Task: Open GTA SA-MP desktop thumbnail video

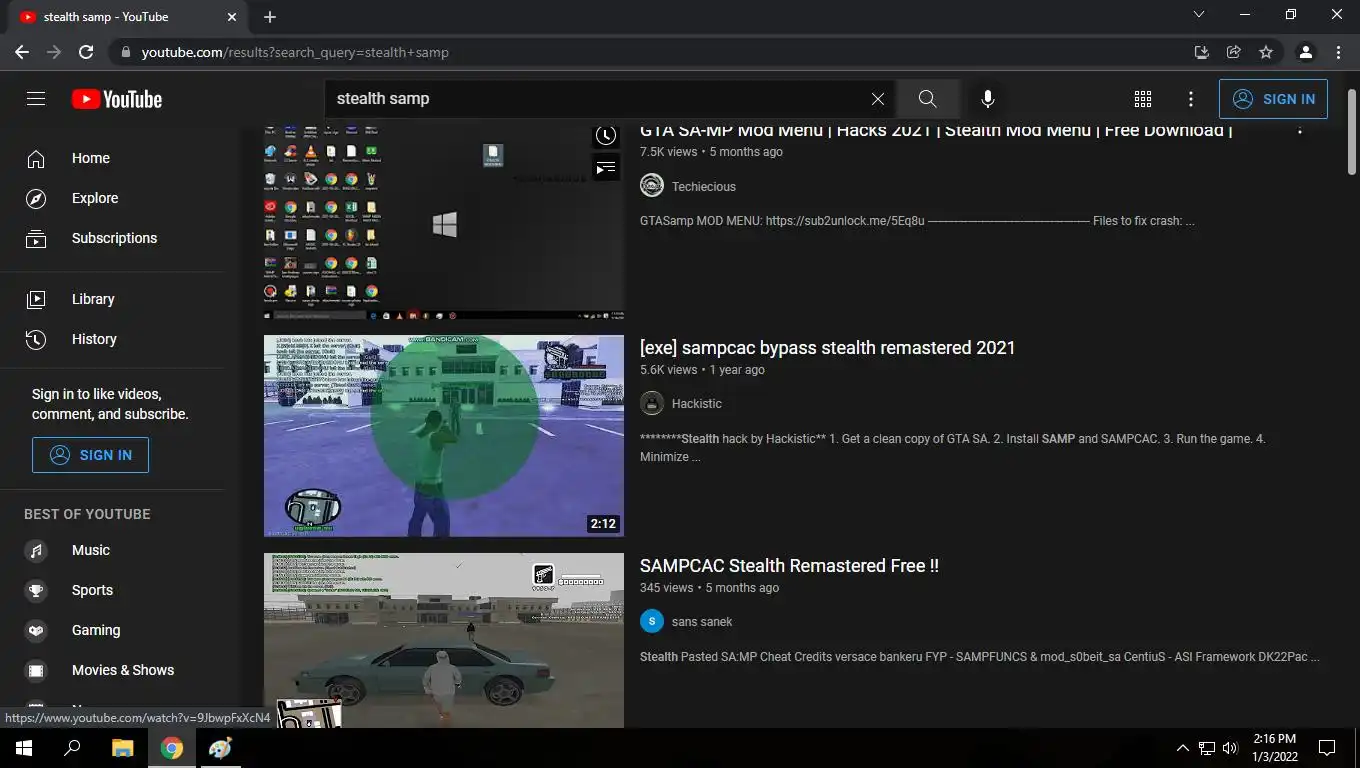Action: [444, 222]
